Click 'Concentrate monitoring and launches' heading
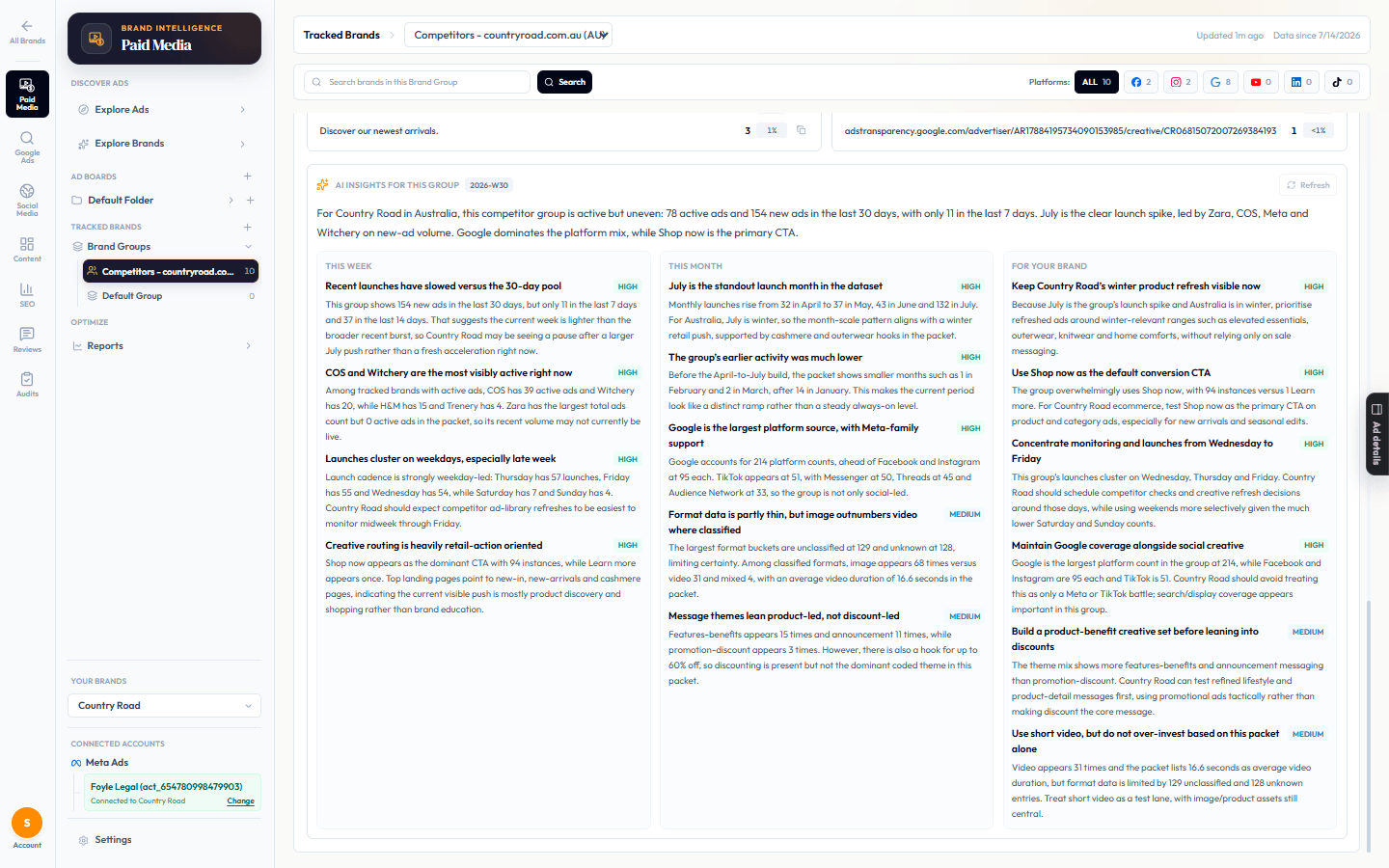The width and height of the screenshot is (1389, 868). (1142, 451)
